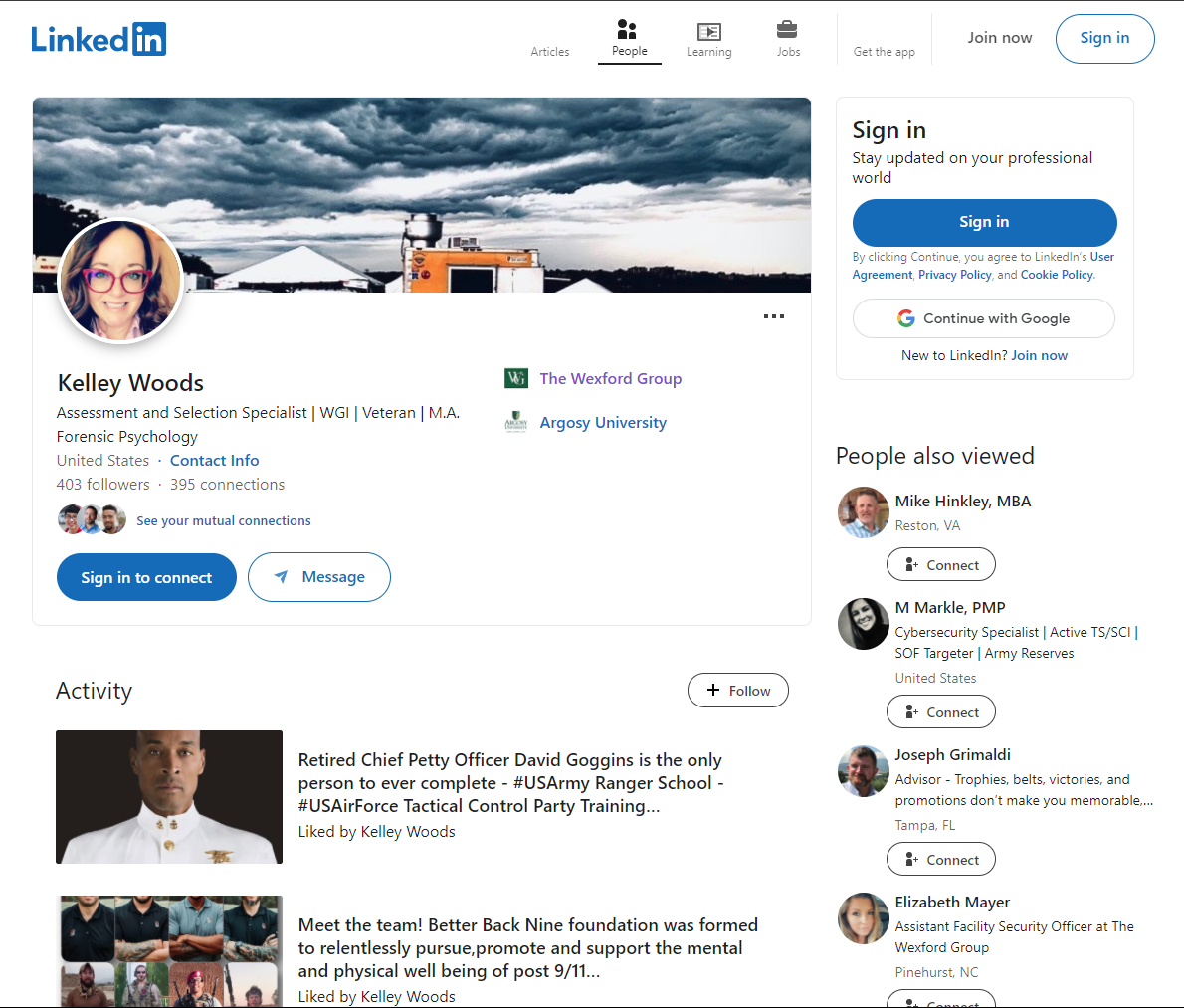Image resolution: width=1184 pixels, height=1008 pixels.
Task: Click Get the app
Action: click(884, 52)
